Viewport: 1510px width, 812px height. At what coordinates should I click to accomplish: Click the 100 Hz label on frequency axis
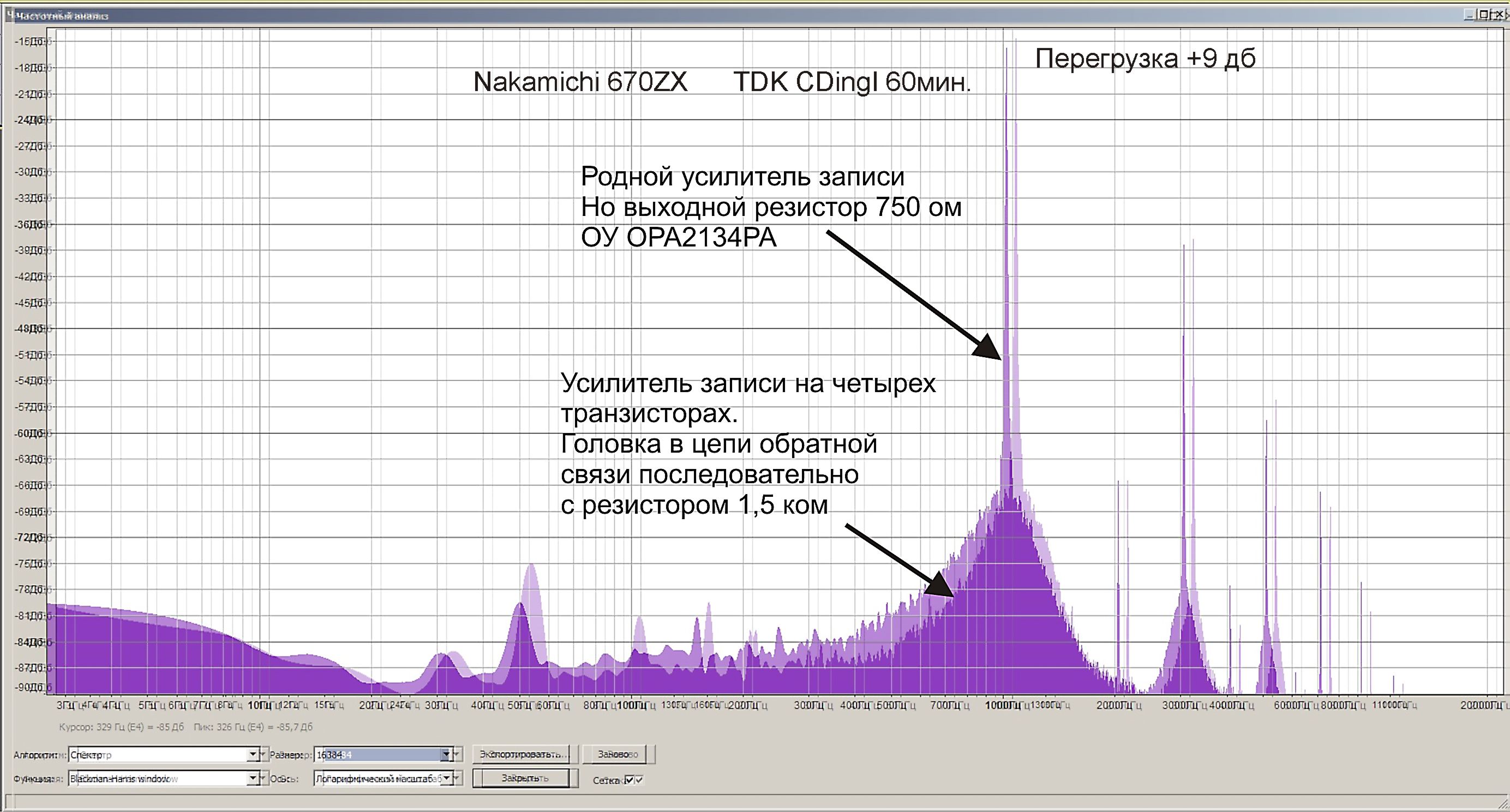pyautogui.click(x=632, y=705)
